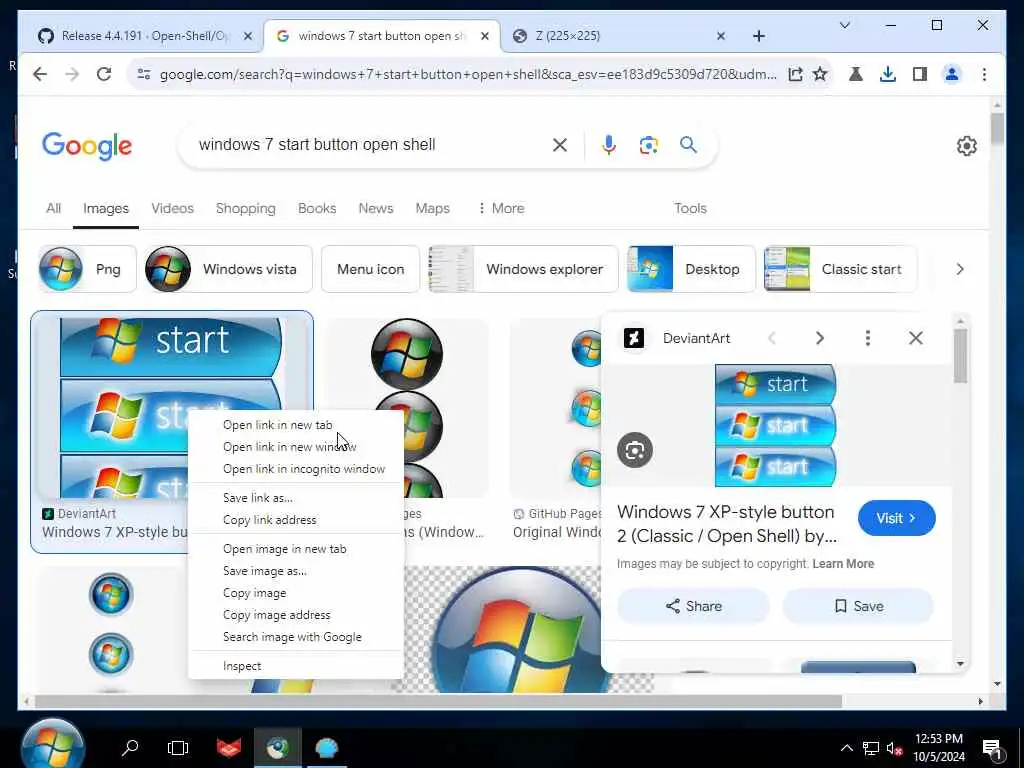
Task: Show hidden system tray icons
Action: coord(846,748)
